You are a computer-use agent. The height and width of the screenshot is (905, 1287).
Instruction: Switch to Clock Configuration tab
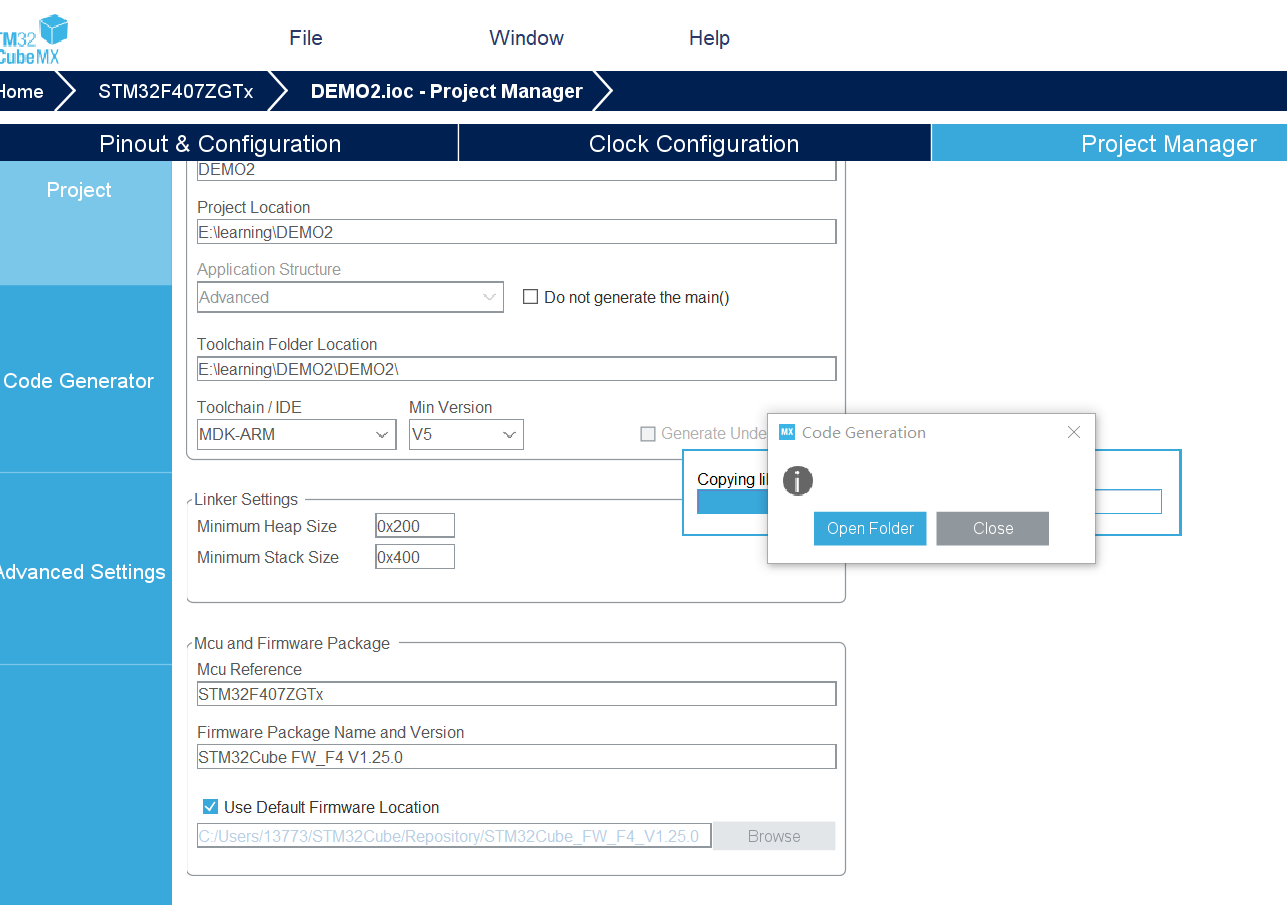694,143
